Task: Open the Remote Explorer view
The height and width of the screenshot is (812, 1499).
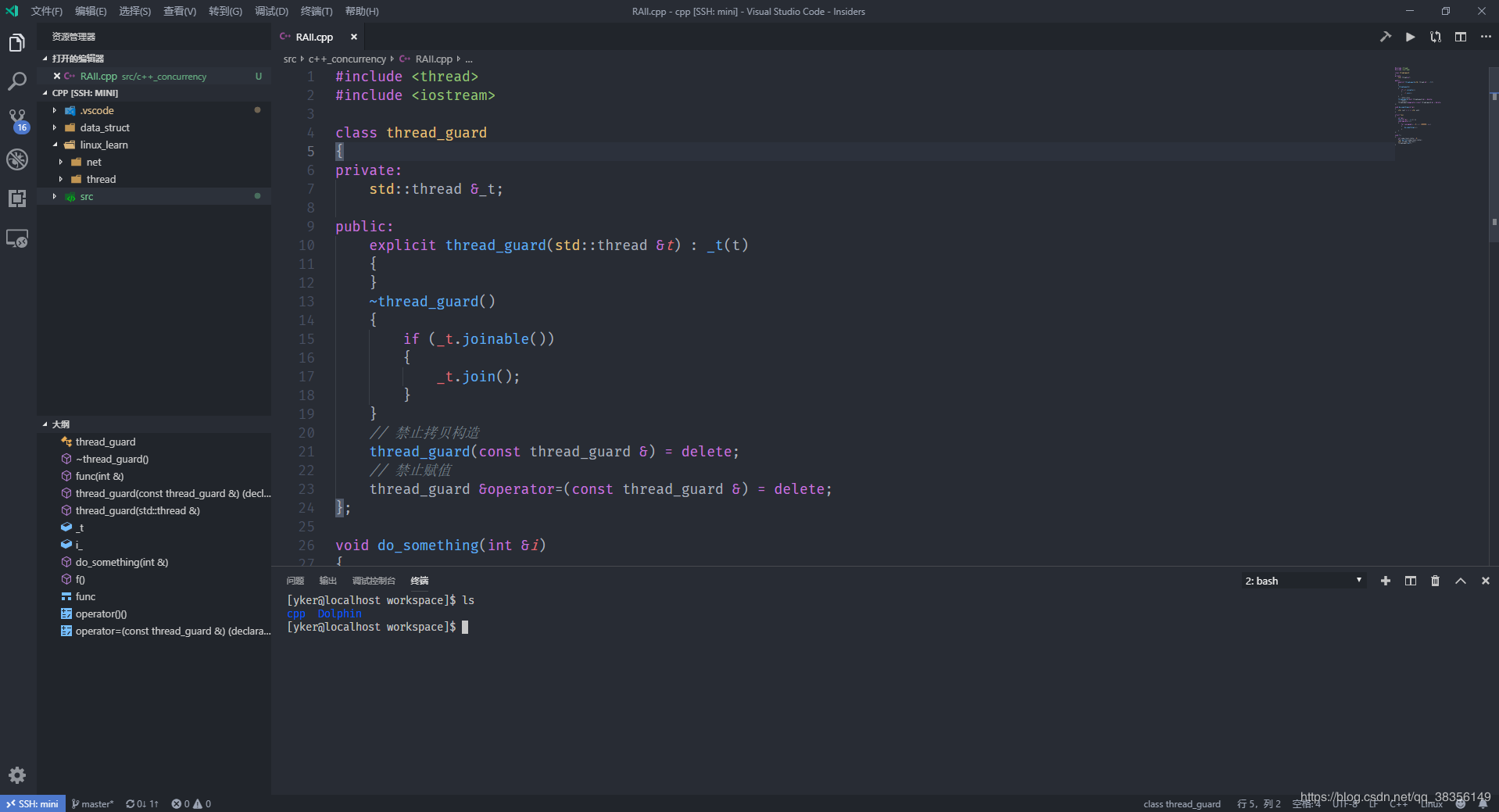Action: pyautogui.click(x=17, y=238)
